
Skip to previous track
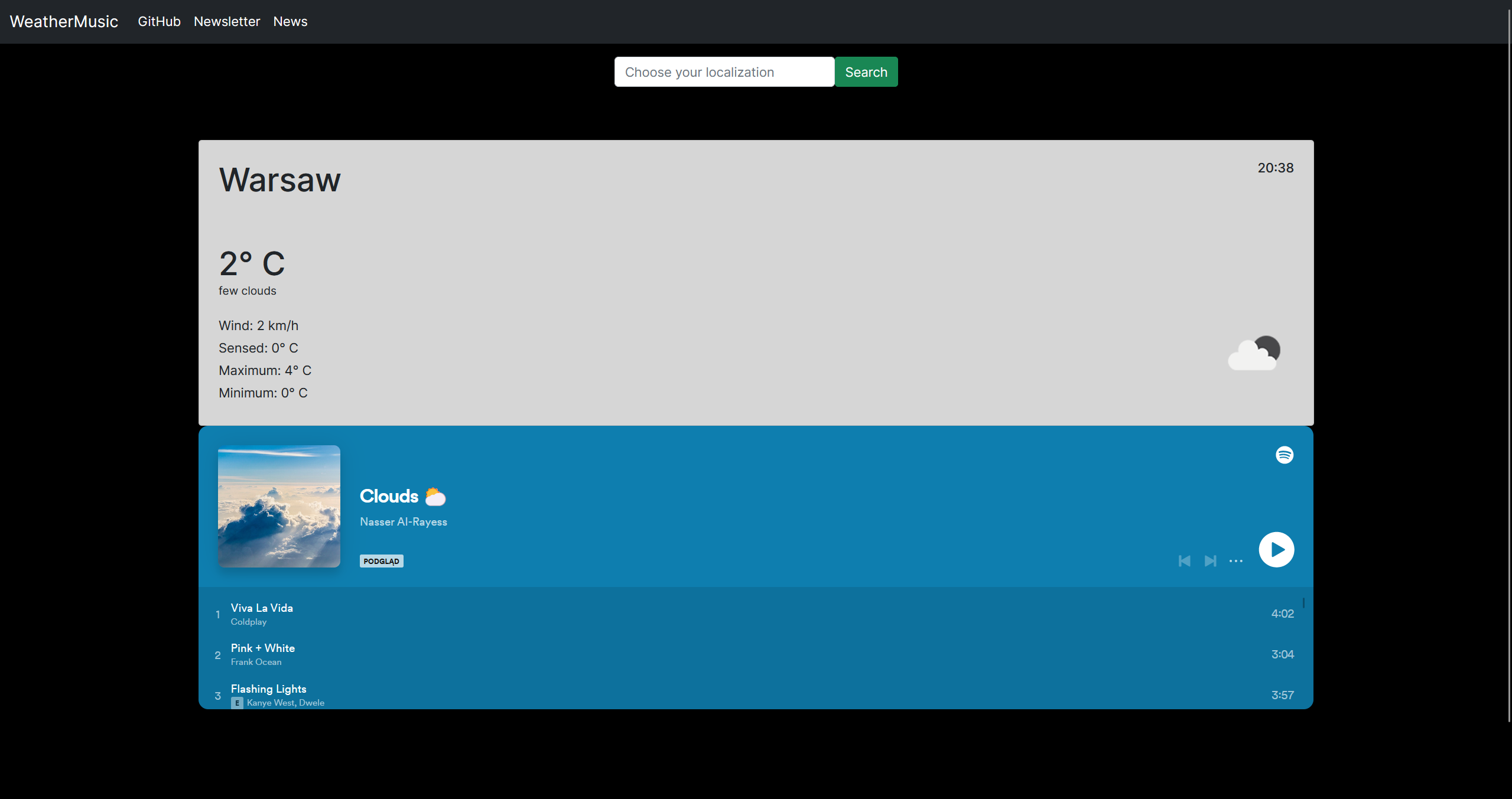coord(1184,561)
